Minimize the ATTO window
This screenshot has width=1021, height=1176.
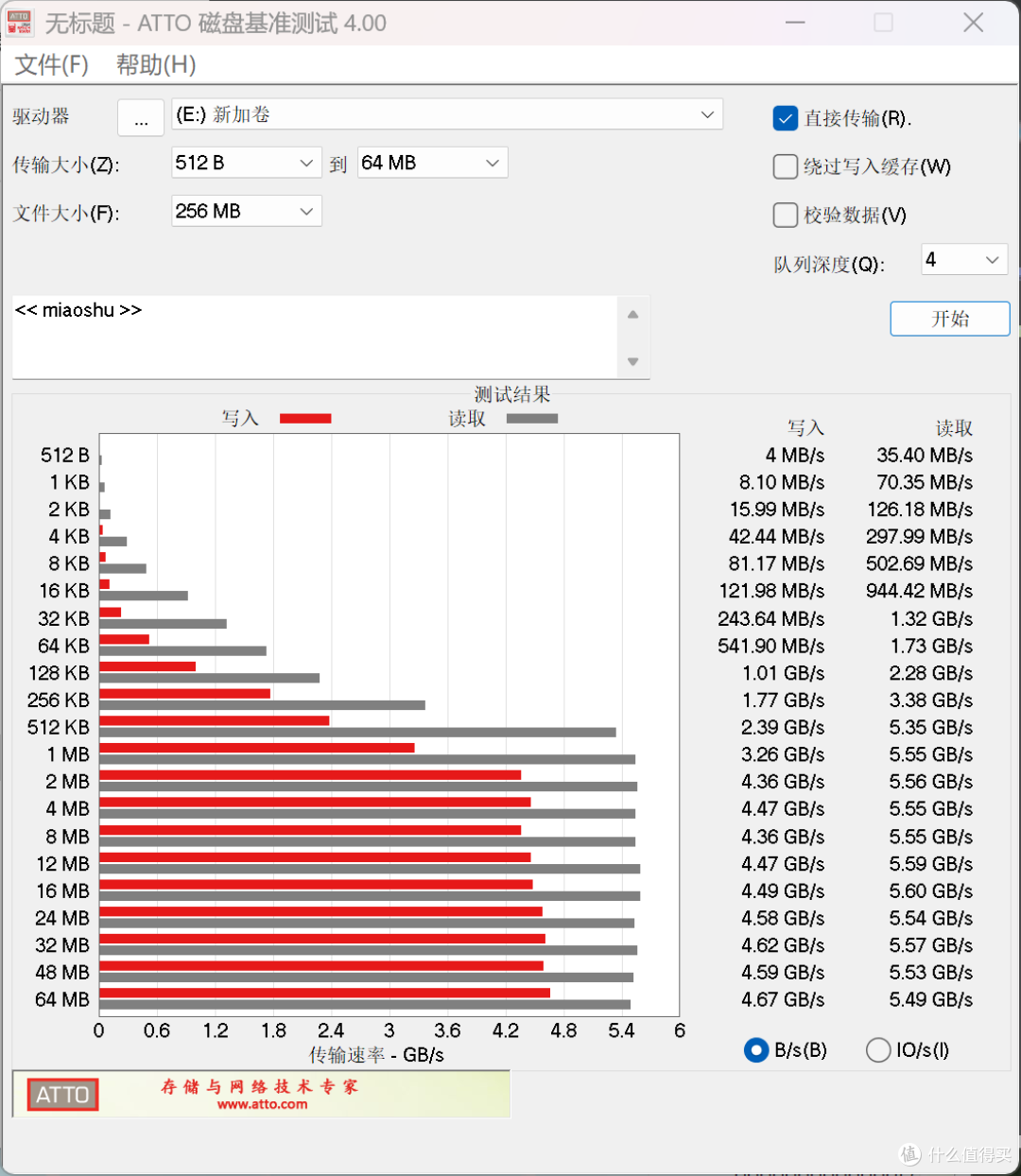point(795,23)
